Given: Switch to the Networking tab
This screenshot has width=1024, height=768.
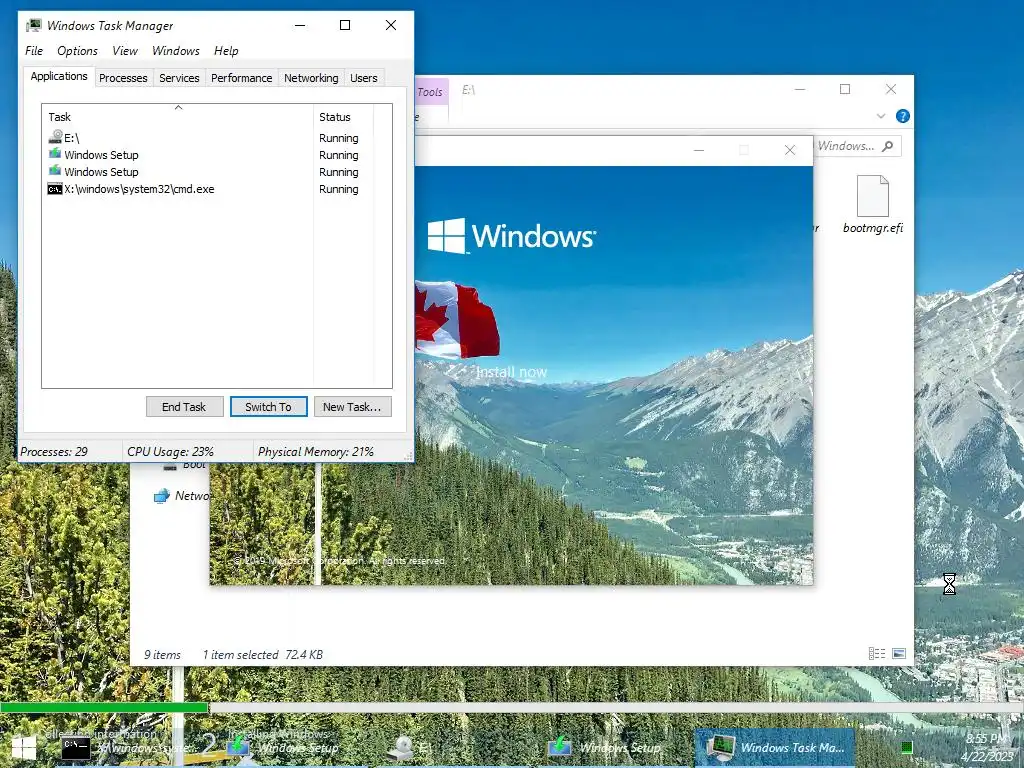Looking at the screenshot, I should coord(311,78).
